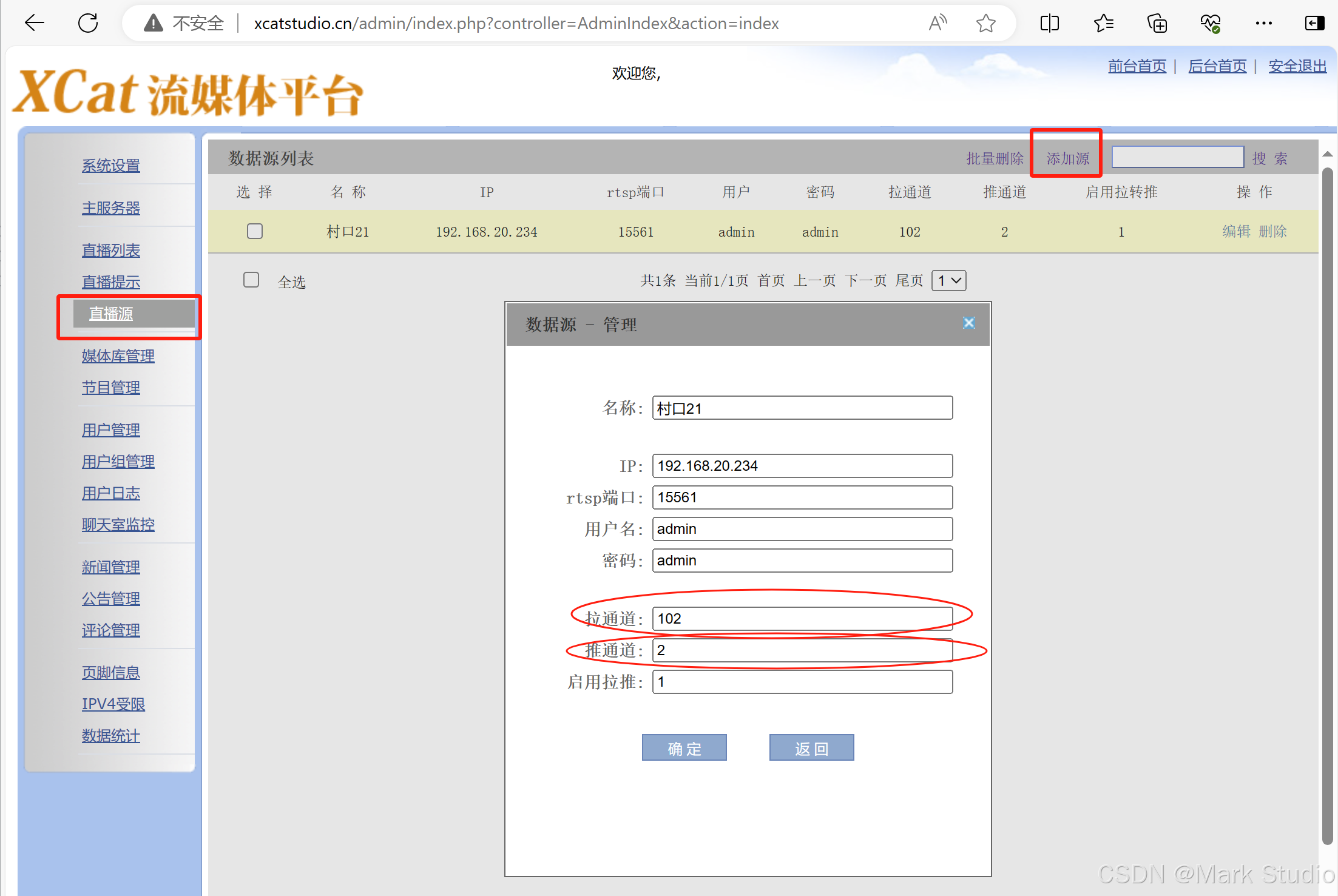The image size is (1338, 896).
Task: Click the 拉通道 input field
Action: pyautogui.click(x=802, y=619)
